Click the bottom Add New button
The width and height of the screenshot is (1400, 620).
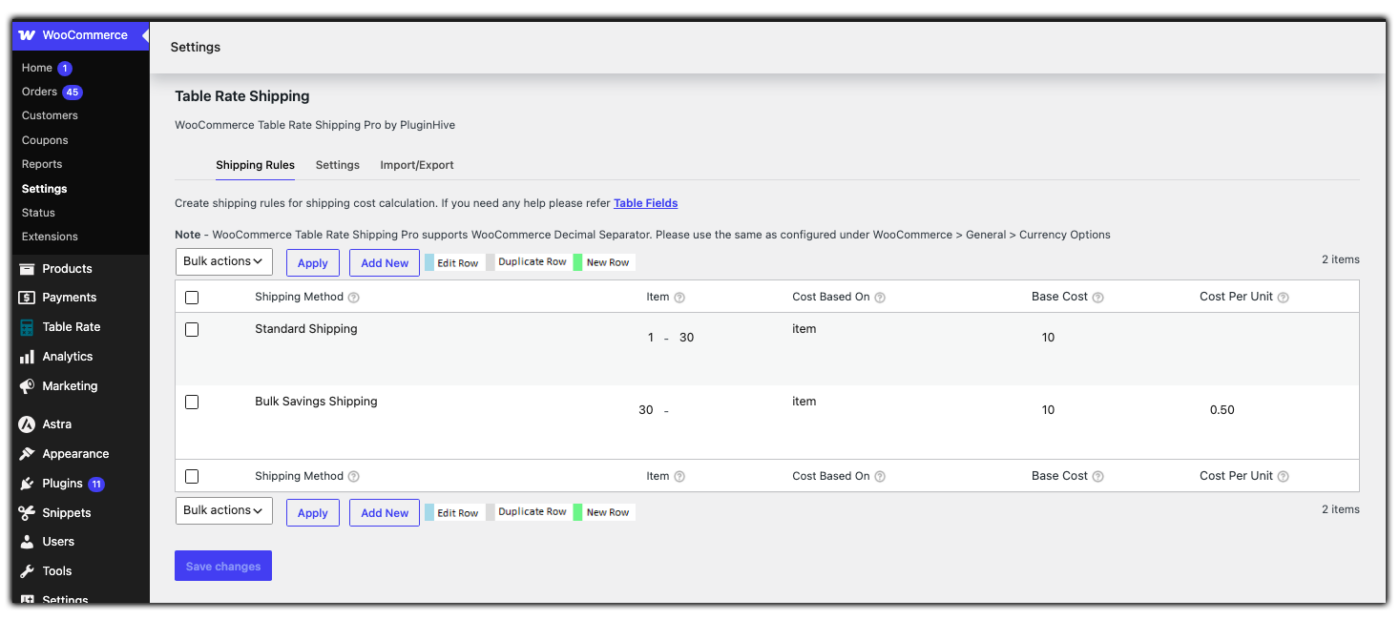pyautogui.click(x=384, y=513)
